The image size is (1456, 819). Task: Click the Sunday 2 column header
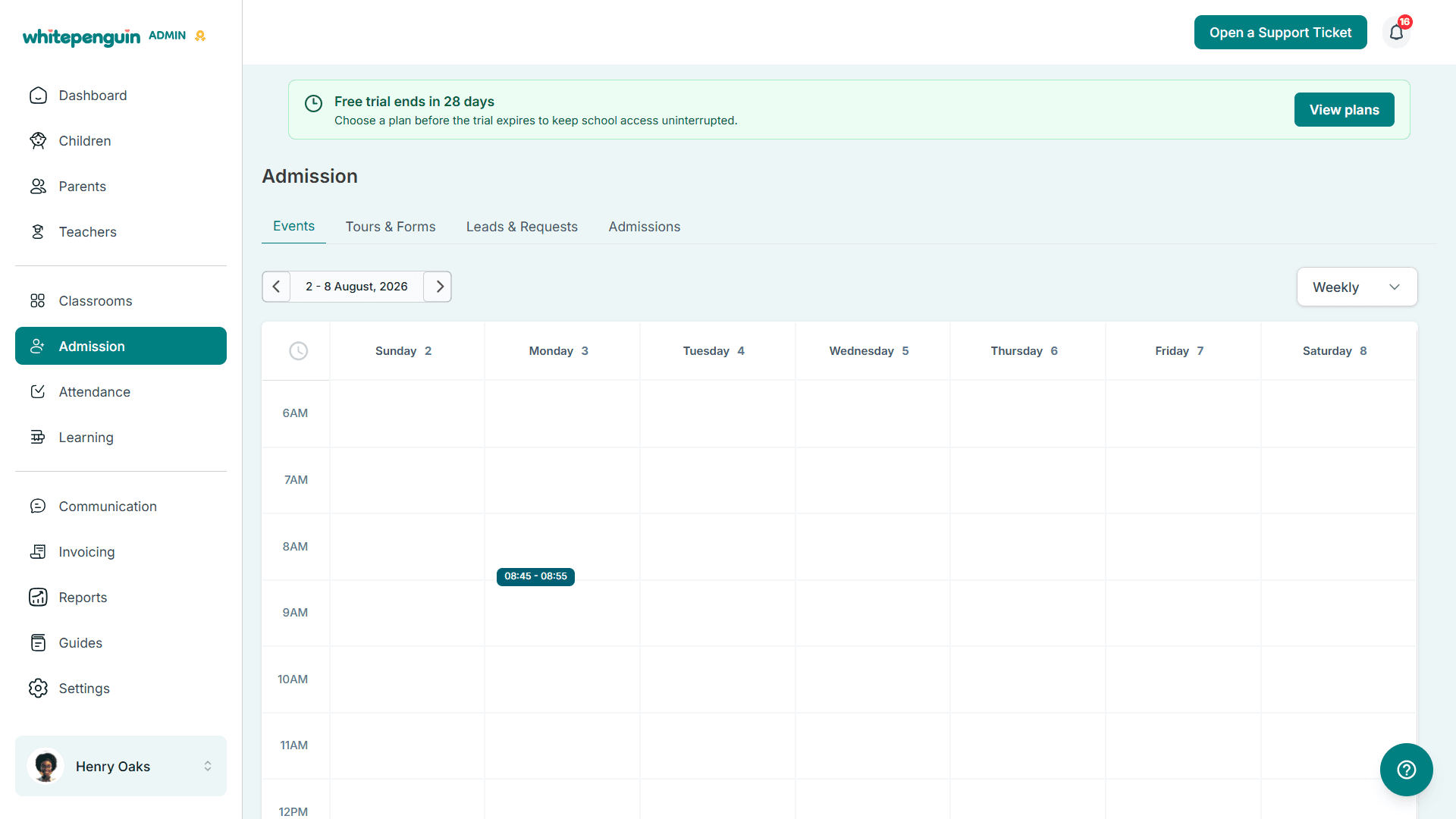click(x=403, y=351)
